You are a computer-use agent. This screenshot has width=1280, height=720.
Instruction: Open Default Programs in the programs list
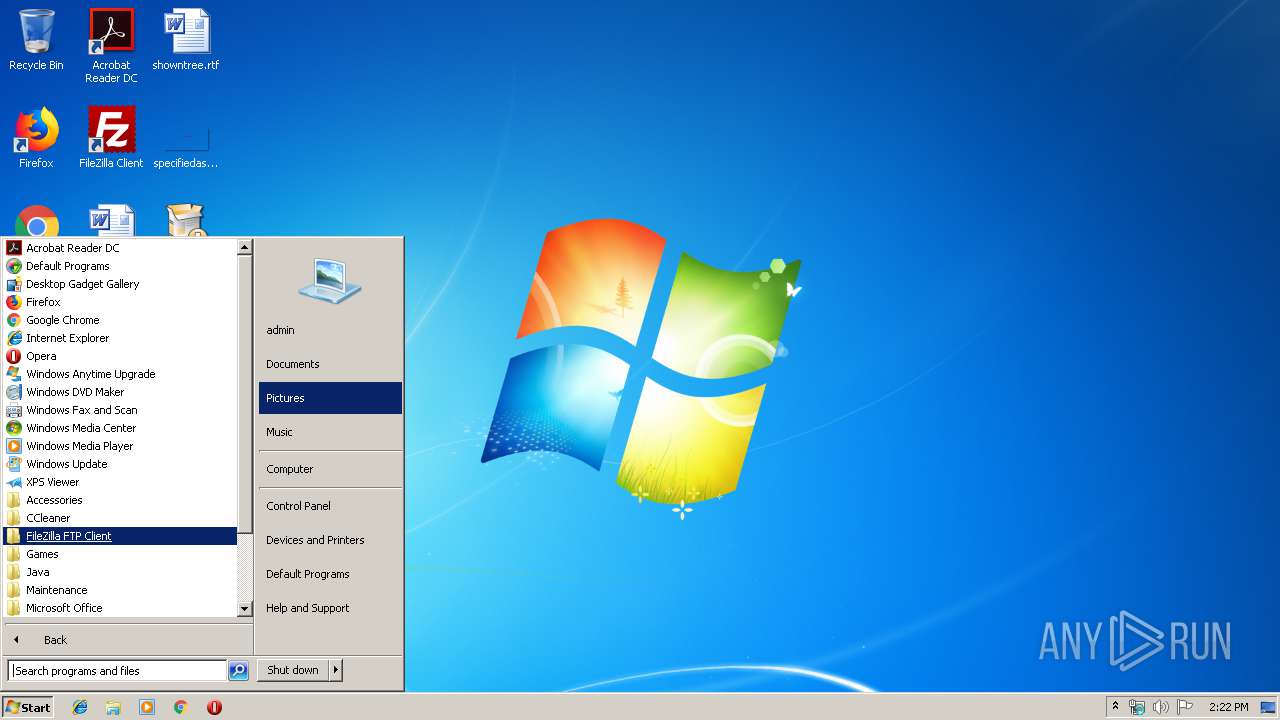pyautogui.click(x=120, y=266)
